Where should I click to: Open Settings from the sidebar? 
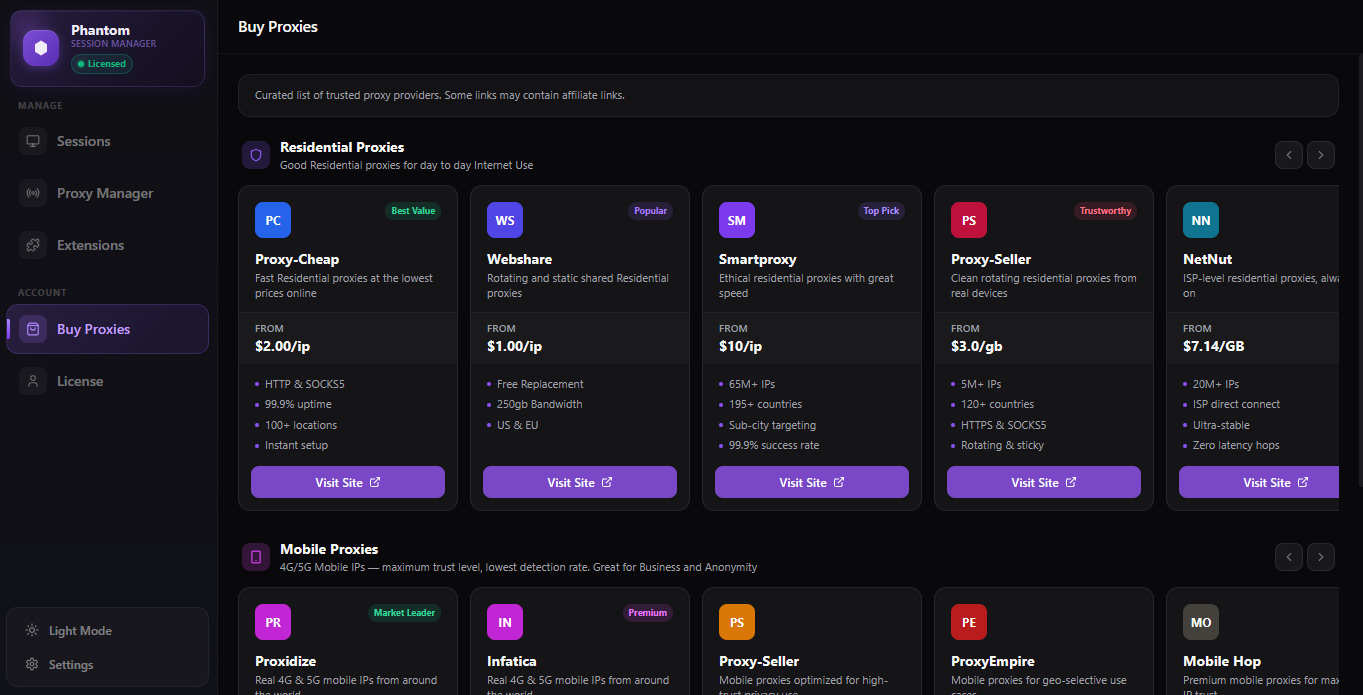(x=108, y=664)
